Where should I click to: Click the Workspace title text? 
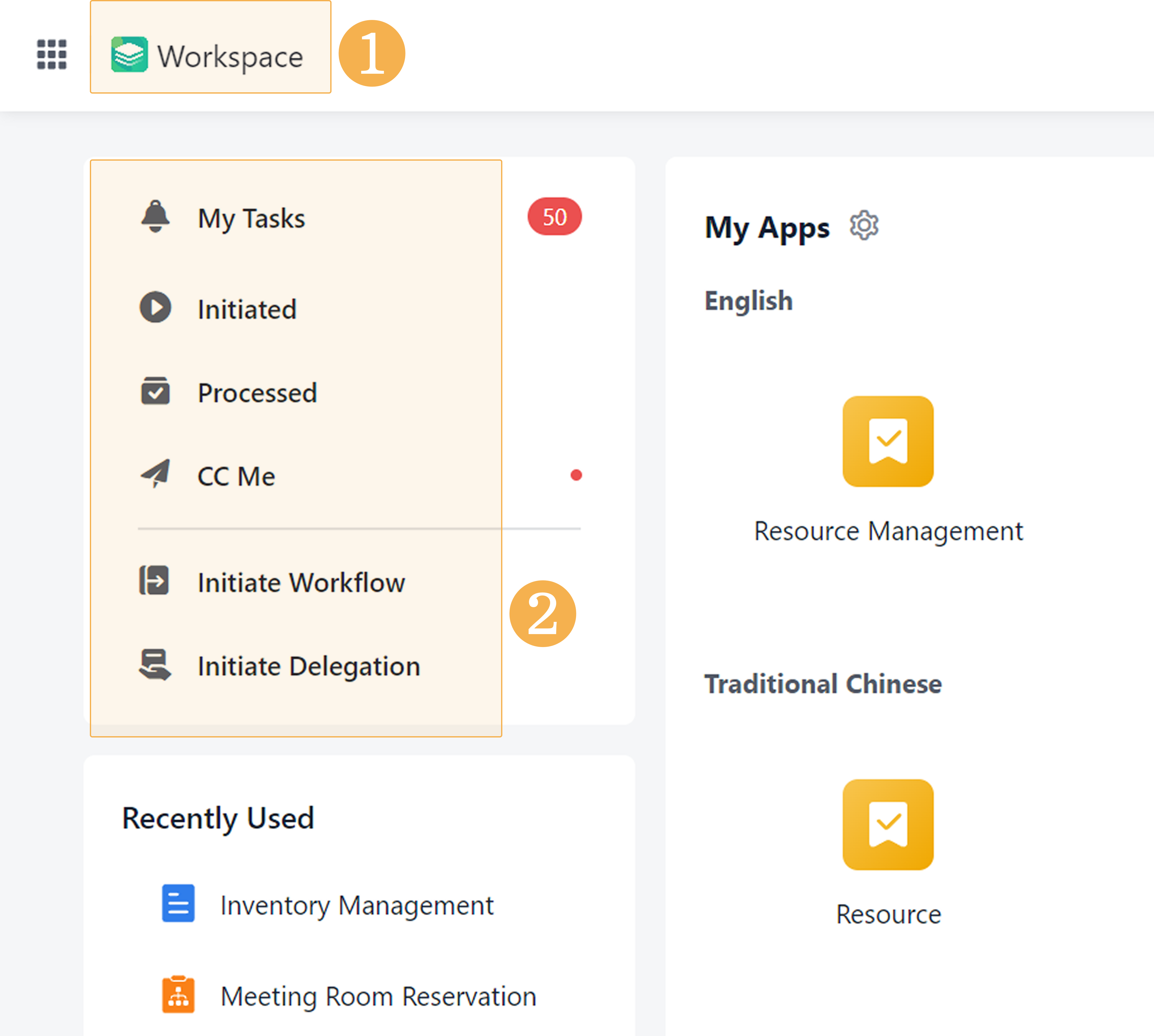click(x=230, y=57)
